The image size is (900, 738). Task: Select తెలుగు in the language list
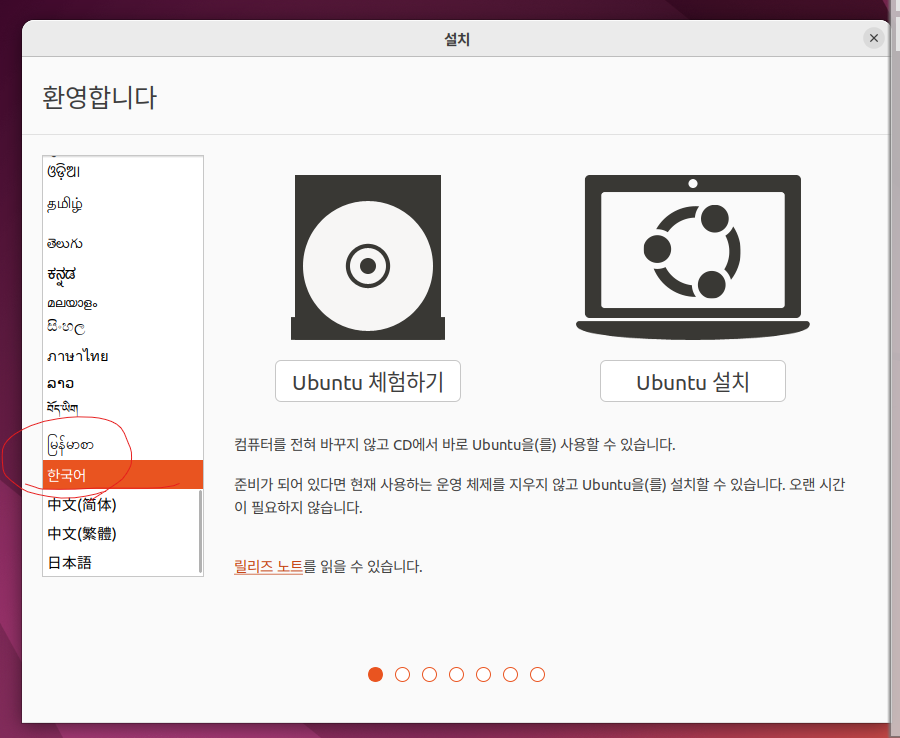tap(123, 243)
